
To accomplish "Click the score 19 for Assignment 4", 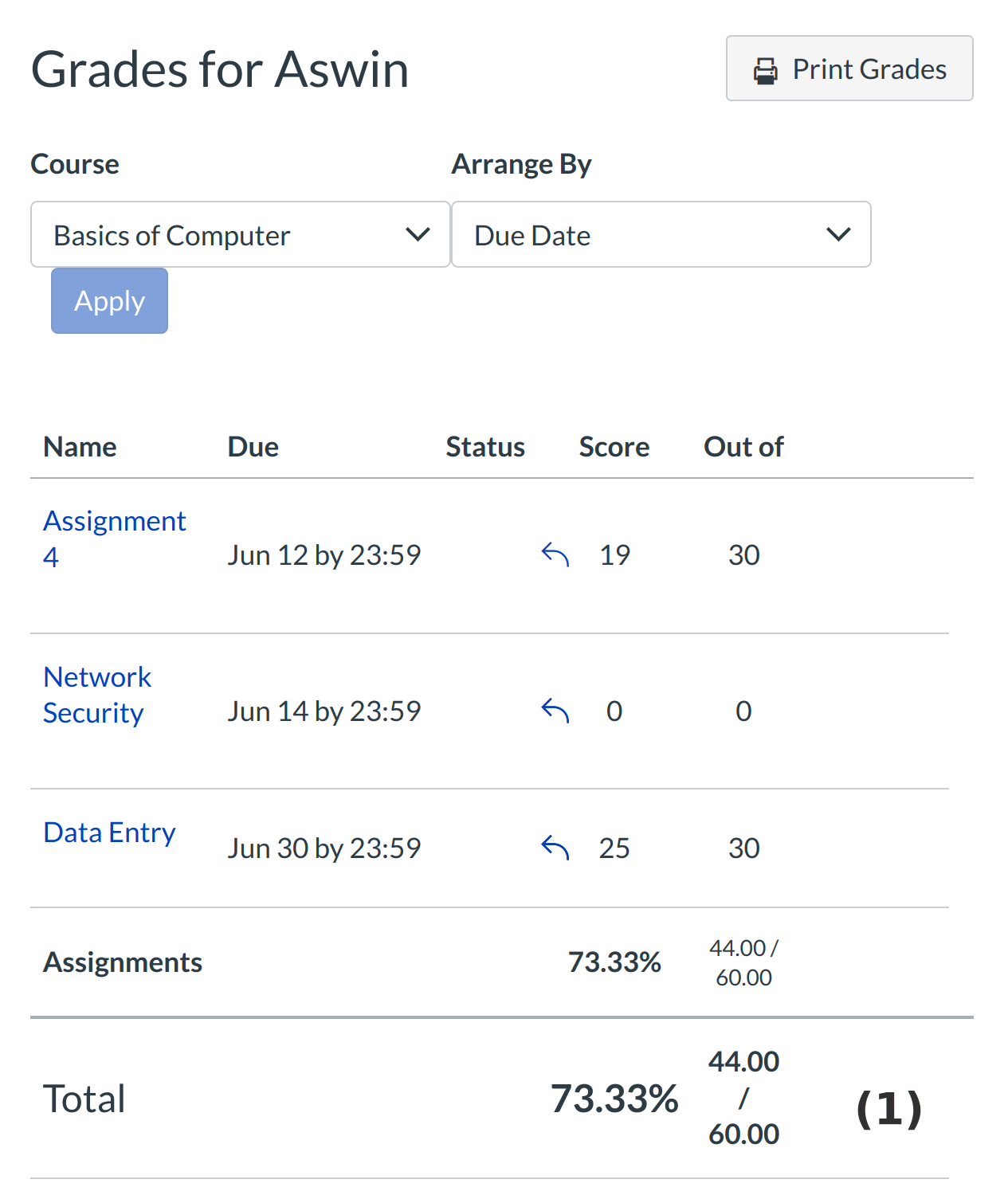I will click(x=614, y=555).
